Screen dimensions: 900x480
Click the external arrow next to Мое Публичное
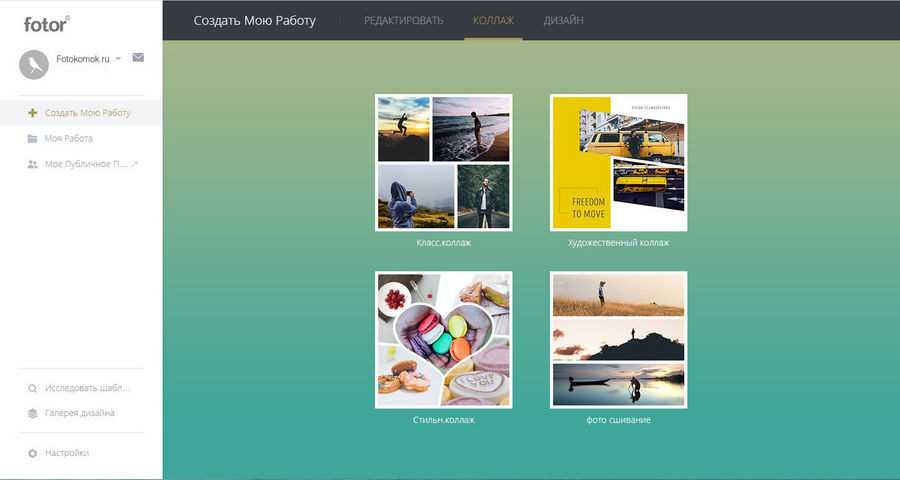coord(135,163)
